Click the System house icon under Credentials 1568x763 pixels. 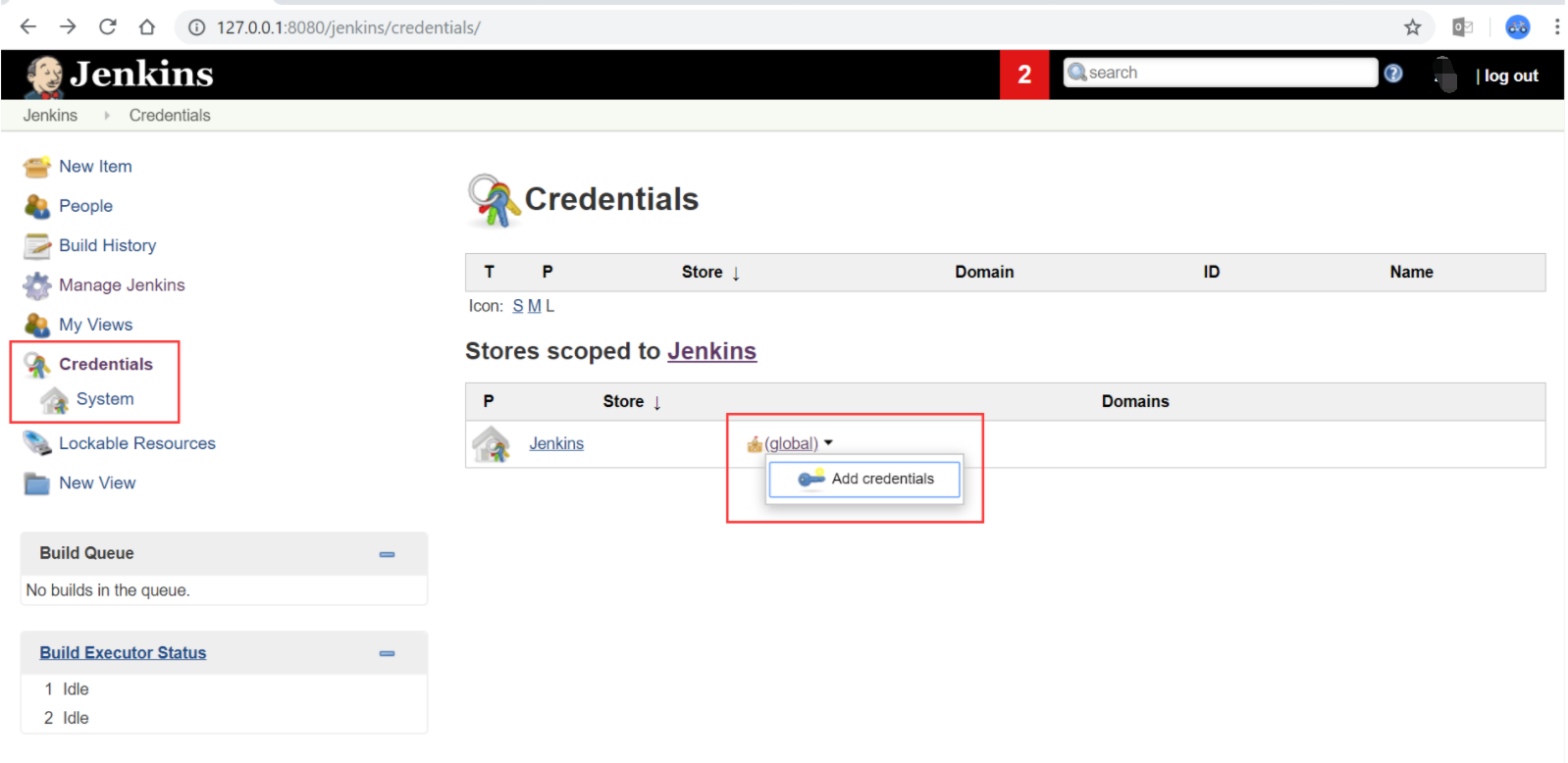tap(54, 400)
